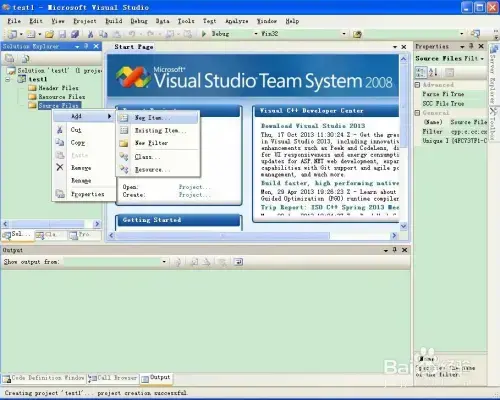Image resolution: width=500 pixels, height=400 pixels.
Task: Open the Win32 platform dropdown
Action: tap(344, 34)
